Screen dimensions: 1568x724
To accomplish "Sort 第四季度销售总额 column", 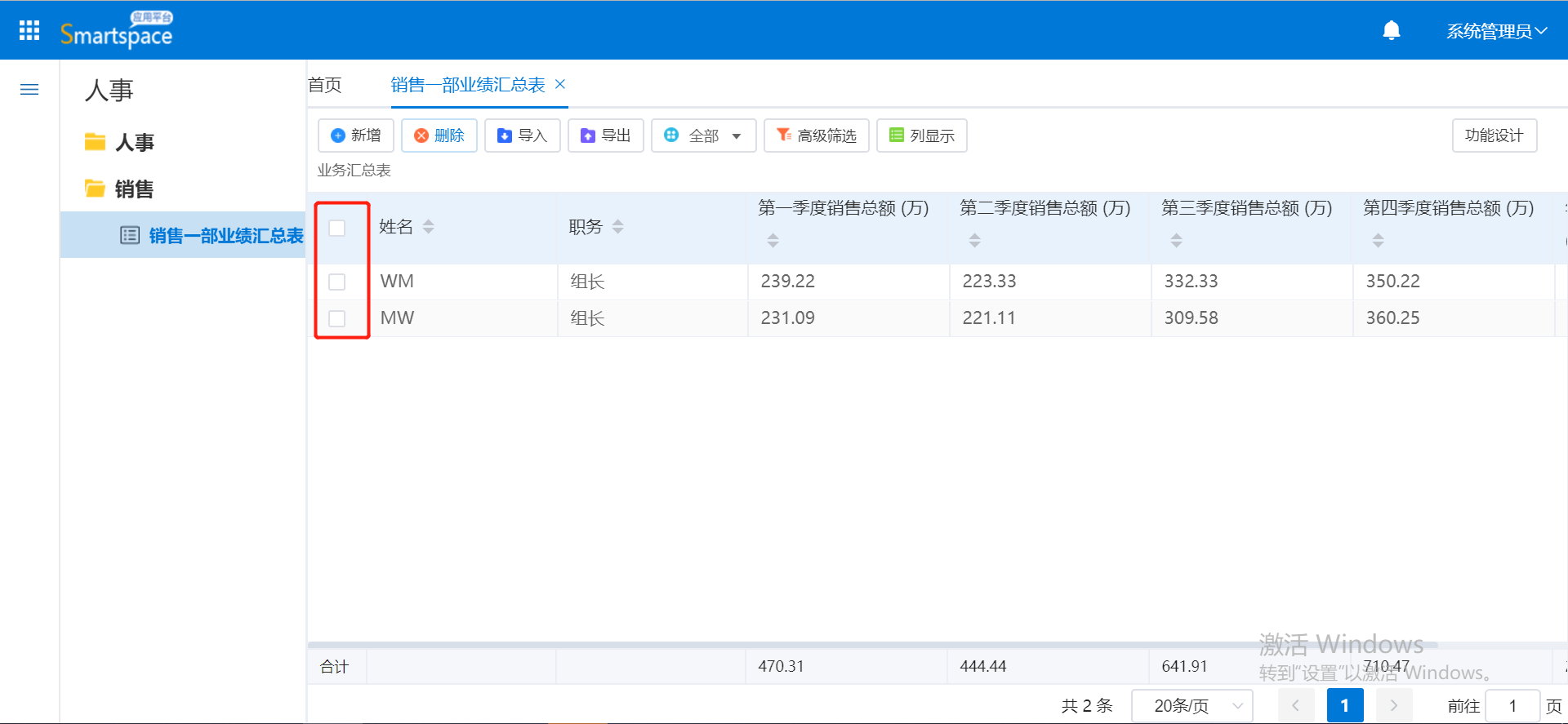I will [1379, 241].
